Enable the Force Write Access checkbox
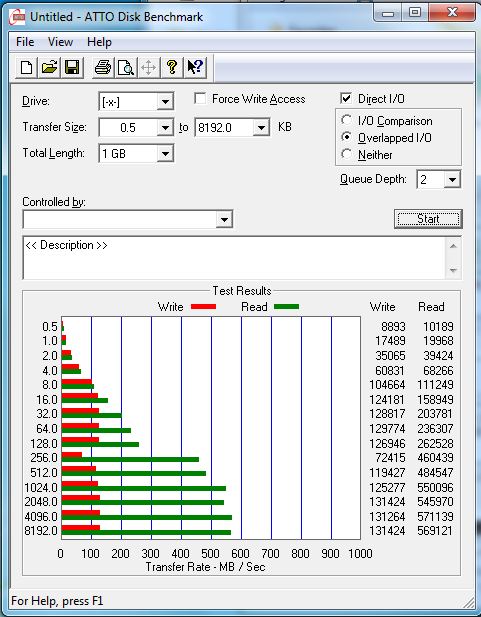Screen dimensions: 481x617 click(x=200, y=98)
